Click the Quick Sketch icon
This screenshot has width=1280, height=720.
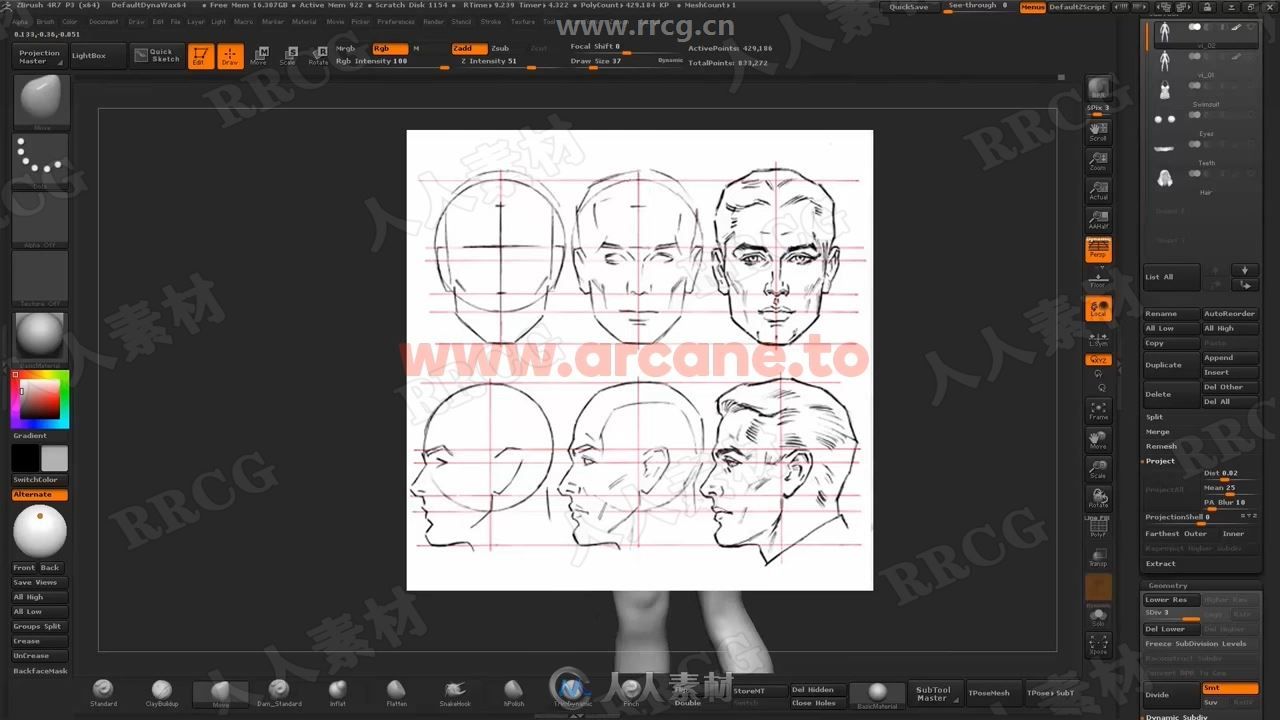(157, 56)
